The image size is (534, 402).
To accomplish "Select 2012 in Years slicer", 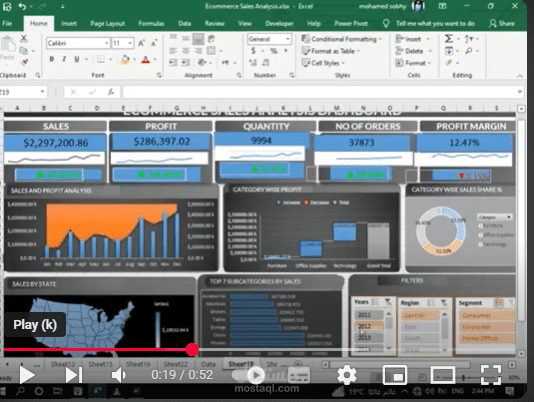I will click(369, 326).
